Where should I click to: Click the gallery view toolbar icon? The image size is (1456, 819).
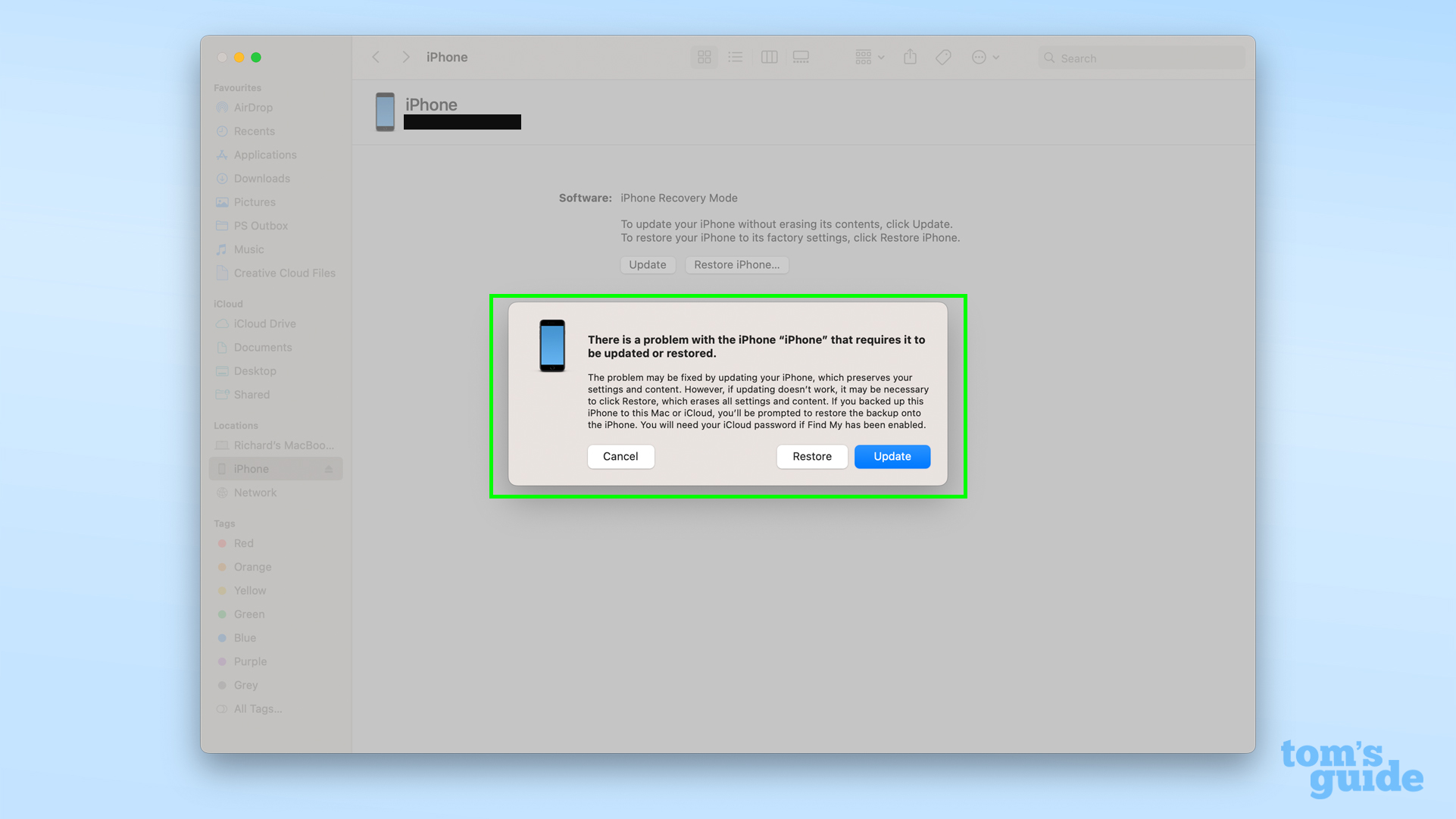pyautogui.click(x=801, y=57)
